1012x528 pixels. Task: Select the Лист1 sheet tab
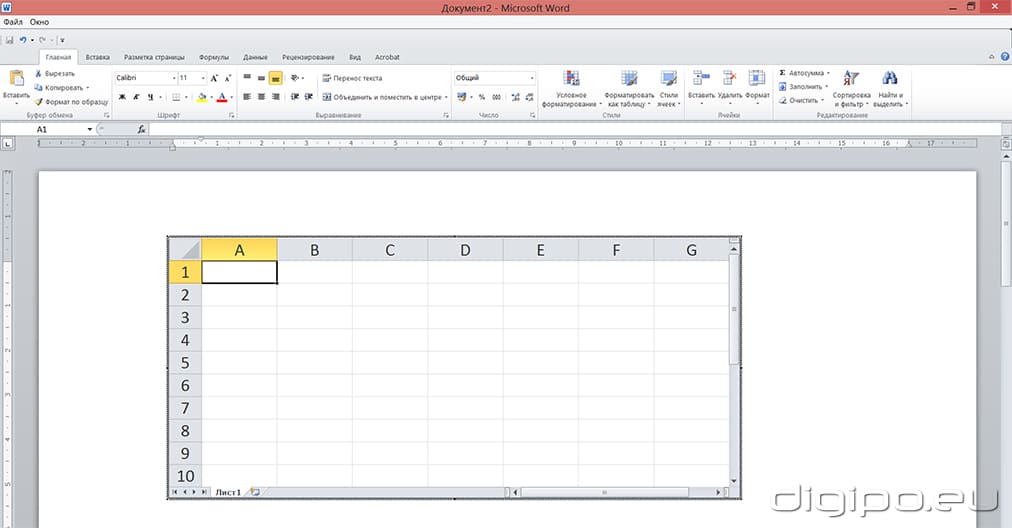click(228, 492)
